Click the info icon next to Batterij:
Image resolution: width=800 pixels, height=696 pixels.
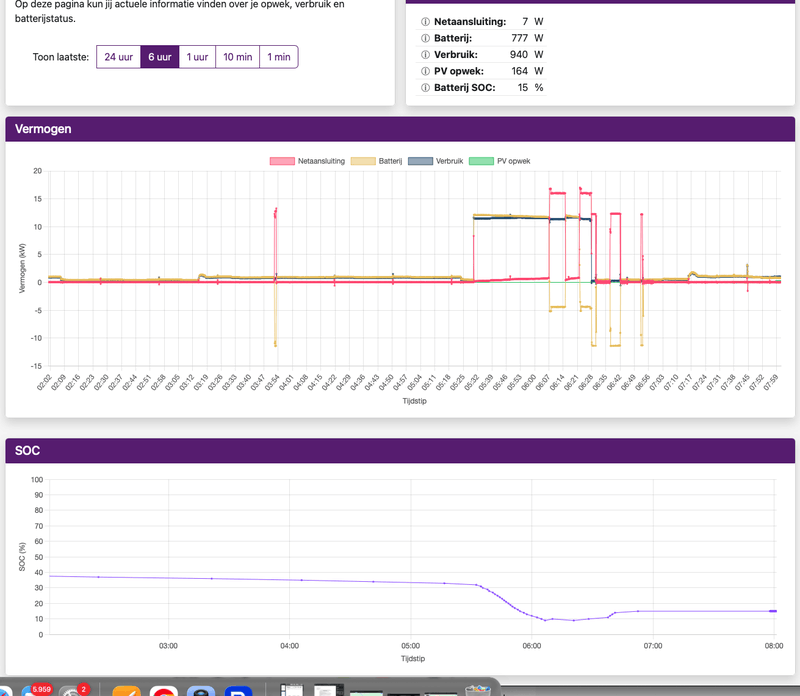[x=425, y=38]
